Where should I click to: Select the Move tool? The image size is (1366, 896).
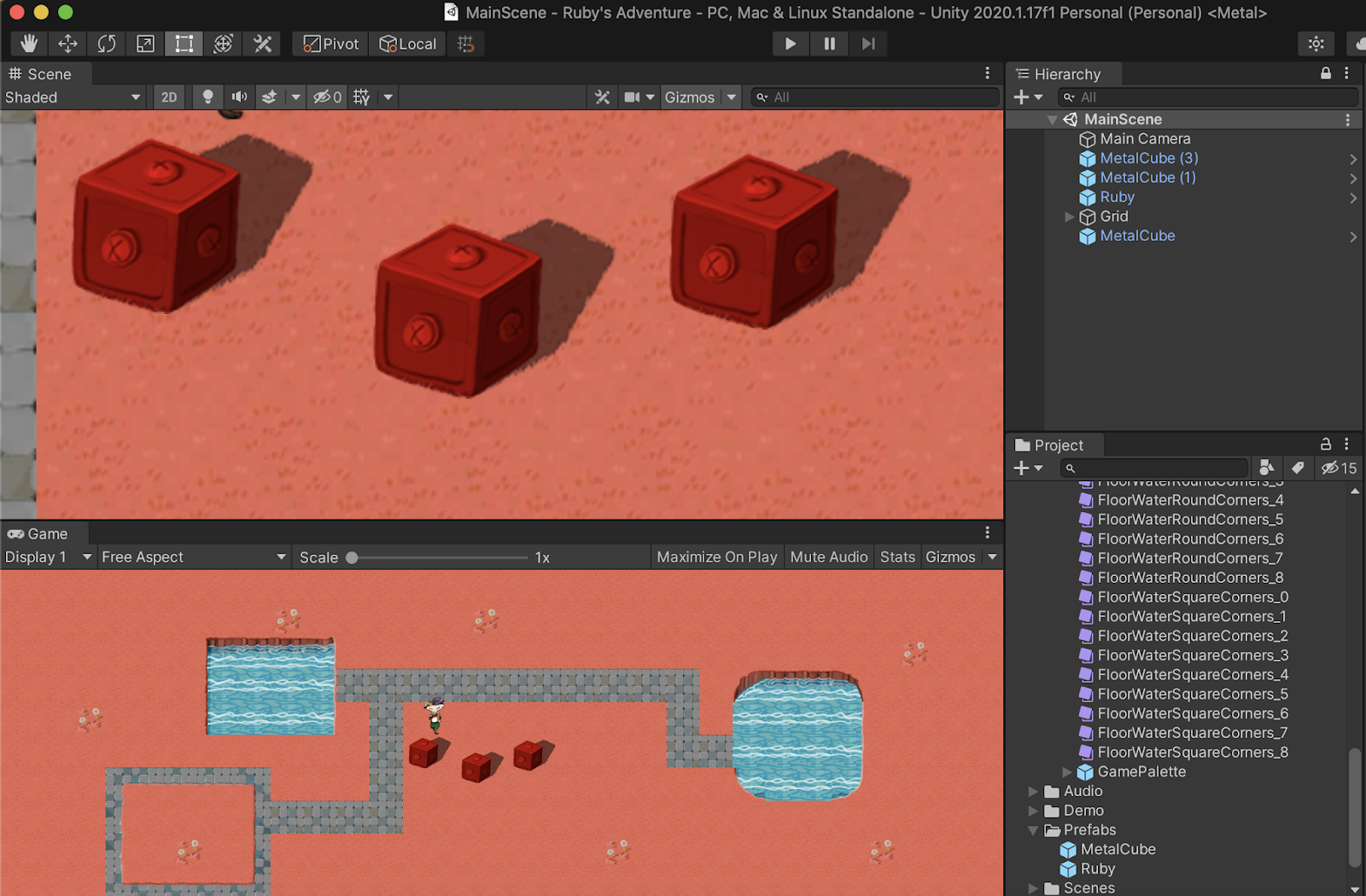(67, 44)
